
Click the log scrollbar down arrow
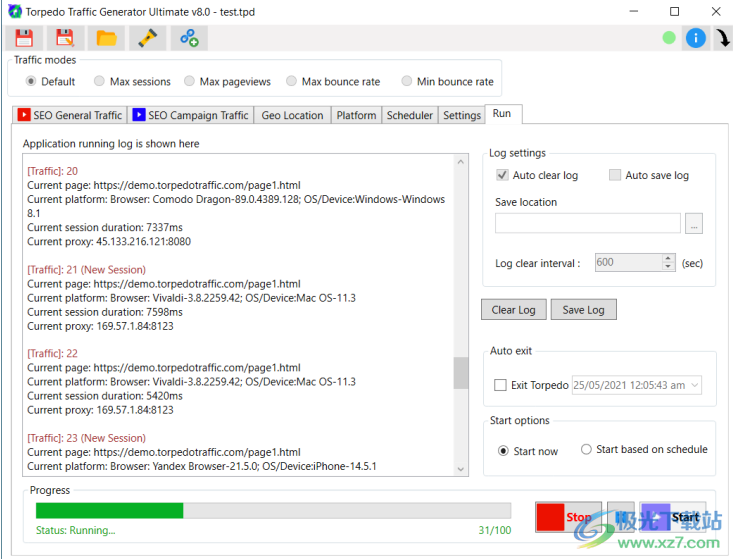coord(461,469)
